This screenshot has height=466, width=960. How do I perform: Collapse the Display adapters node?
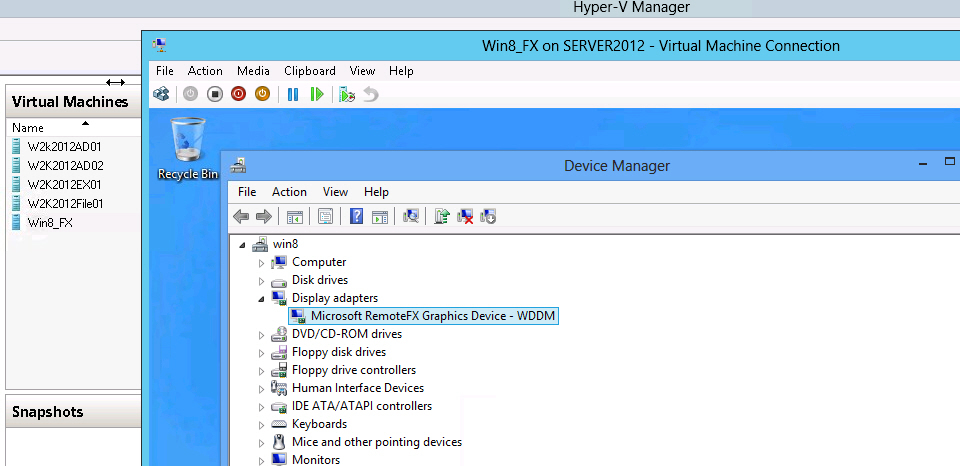(263, 298)
